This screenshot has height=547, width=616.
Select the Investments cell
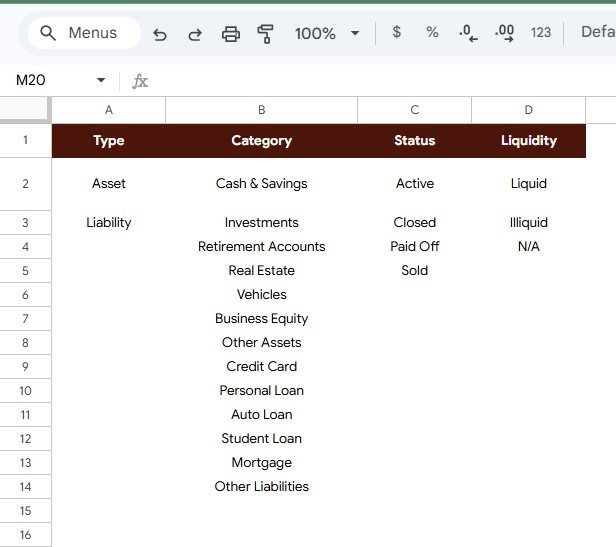(x=262, y=223)
